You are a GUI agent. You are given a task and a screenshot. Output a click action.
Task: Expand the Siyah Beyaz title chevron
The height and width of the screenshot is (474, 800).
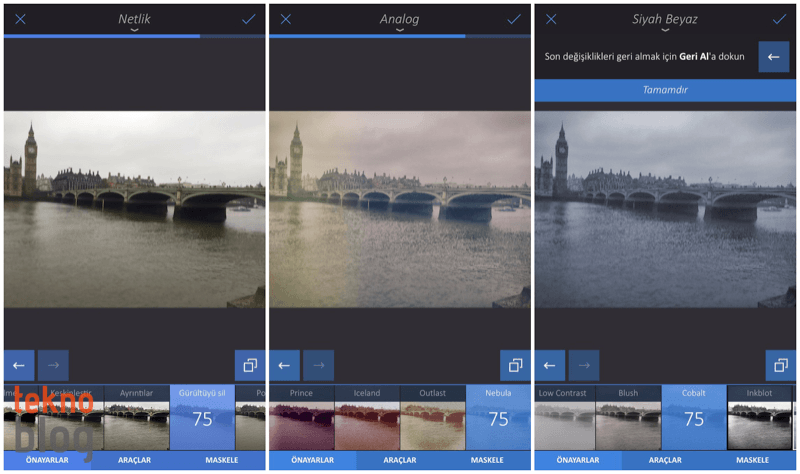664,31
